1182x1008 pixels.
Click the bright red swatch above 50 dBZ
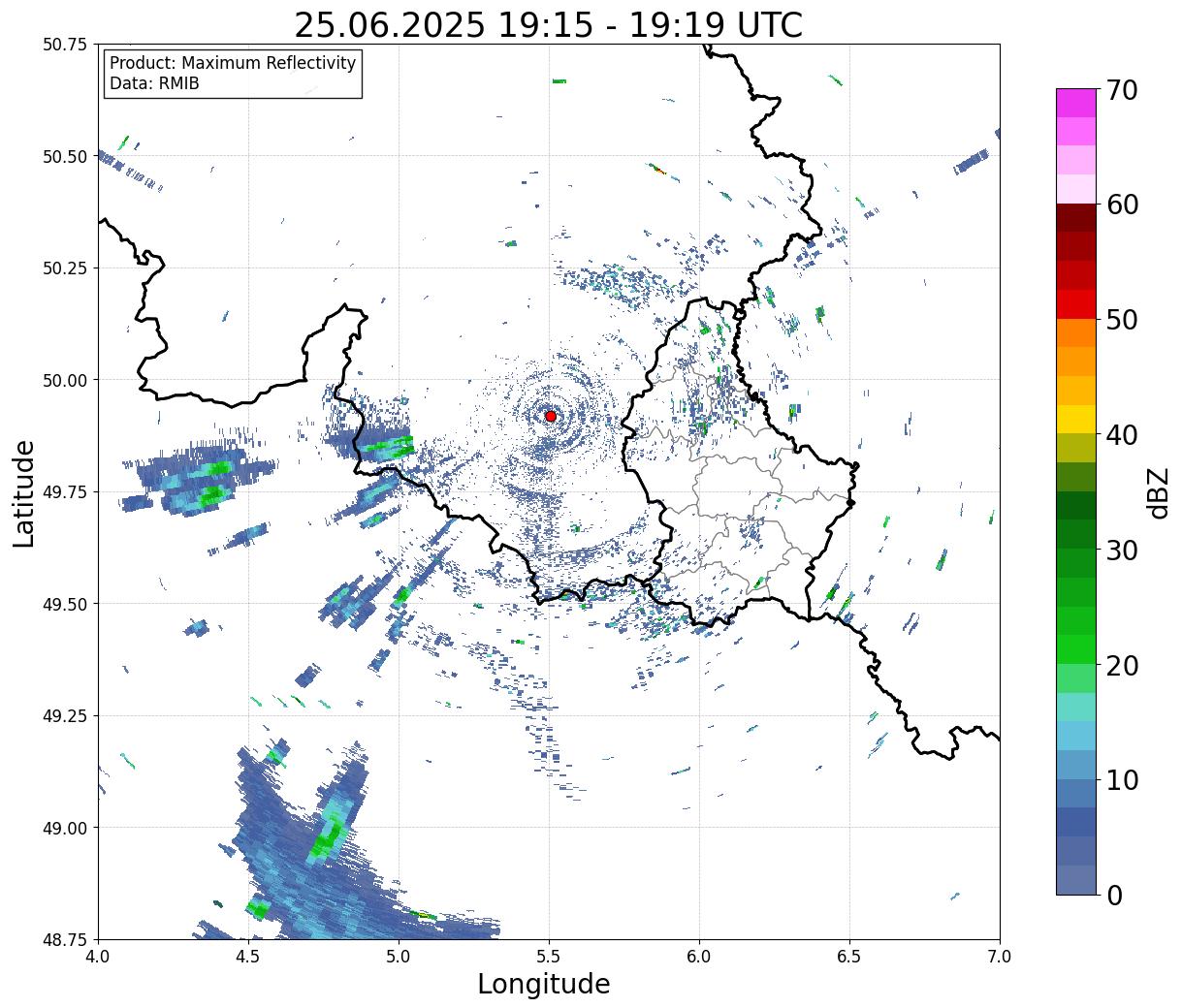click(x=1076, y=304)
